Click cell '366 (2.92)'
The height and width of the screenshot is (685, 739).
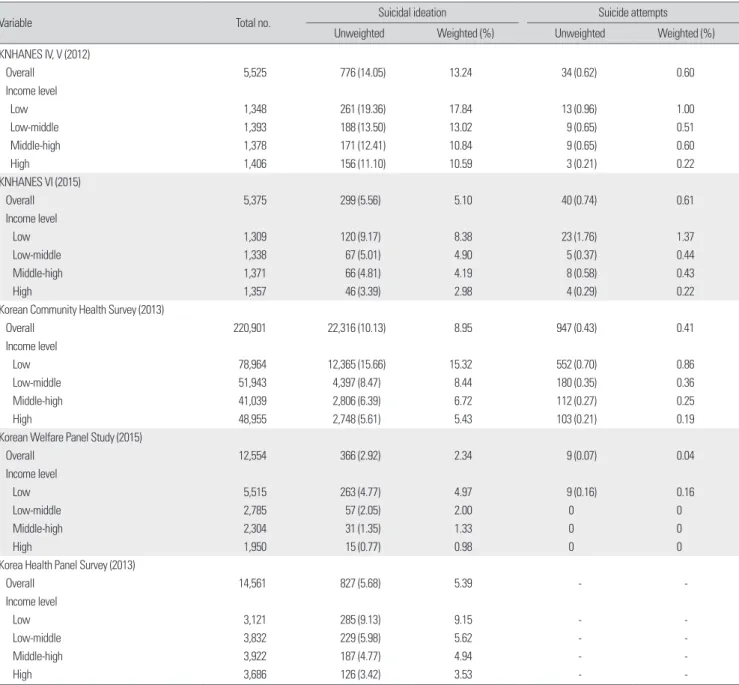(360, 456)
